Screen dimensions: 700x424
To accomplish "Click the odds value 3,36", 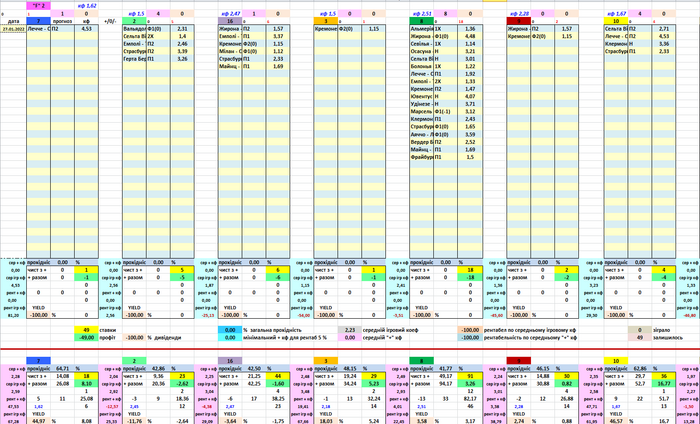I will (x=663, y=44).
